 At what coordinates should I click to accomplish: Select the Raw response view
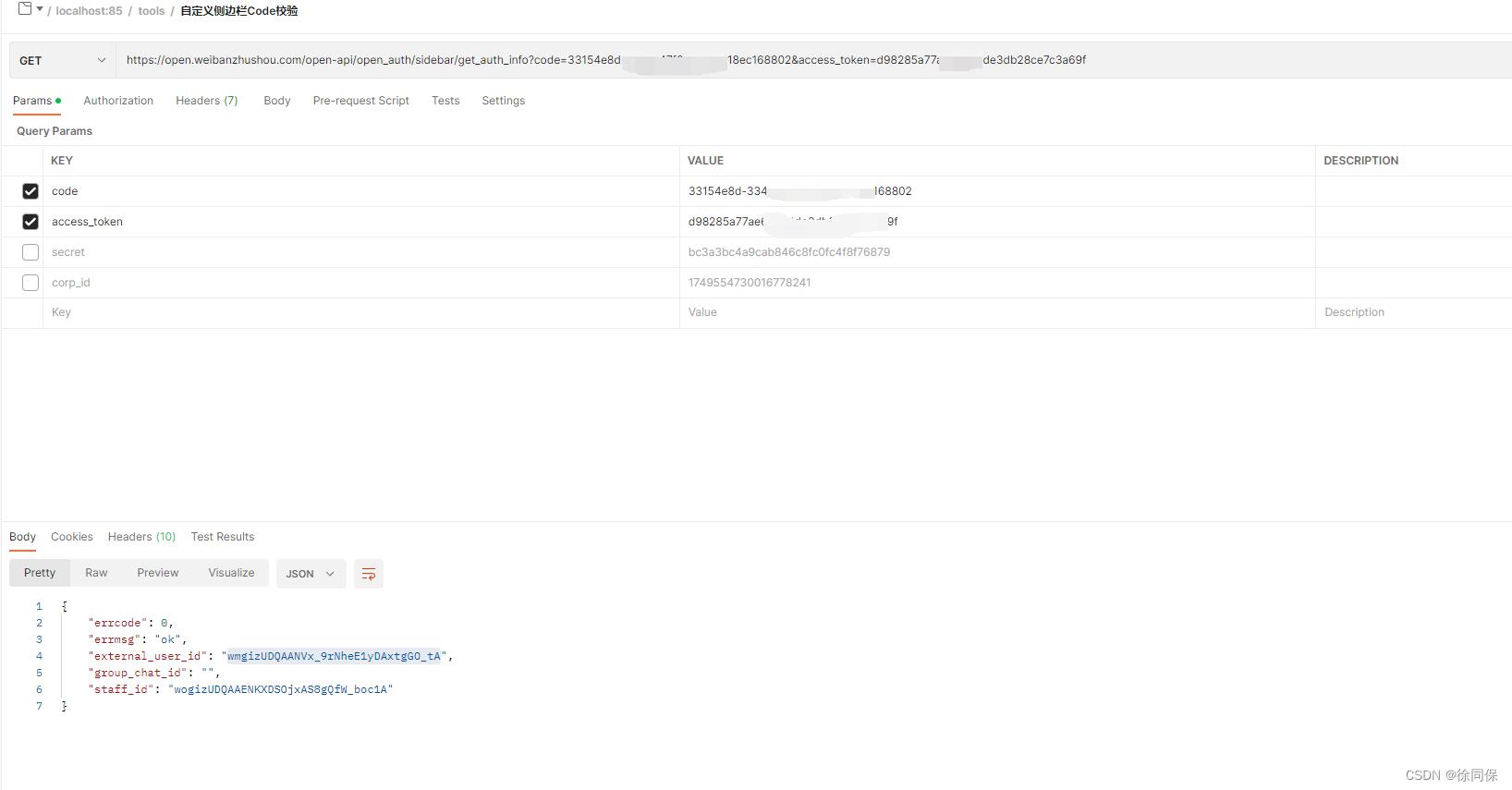pyautogui.click(x=96, y=573)
